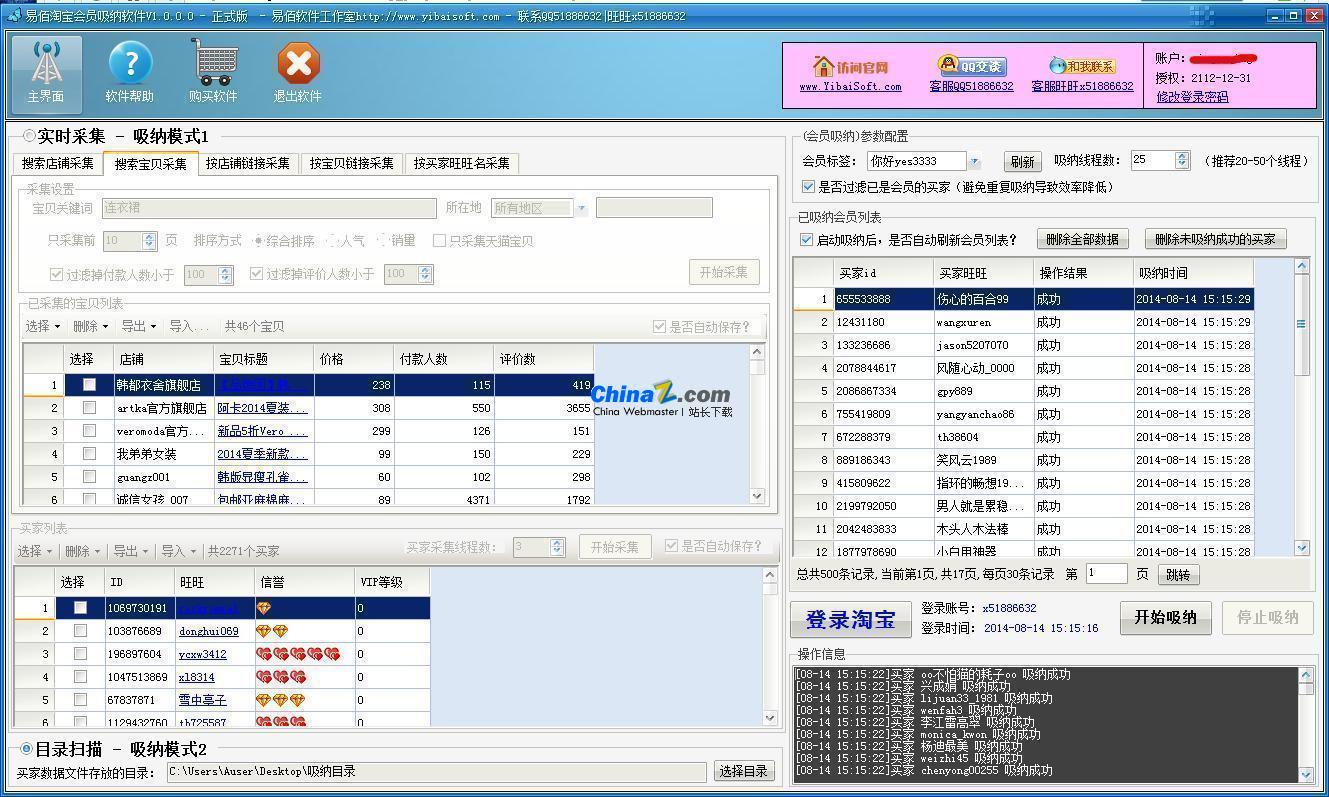This screenshot has width=1329, height=797.
Task: Open the 会员标签 combo box arrow
Action: coord(974,161)
